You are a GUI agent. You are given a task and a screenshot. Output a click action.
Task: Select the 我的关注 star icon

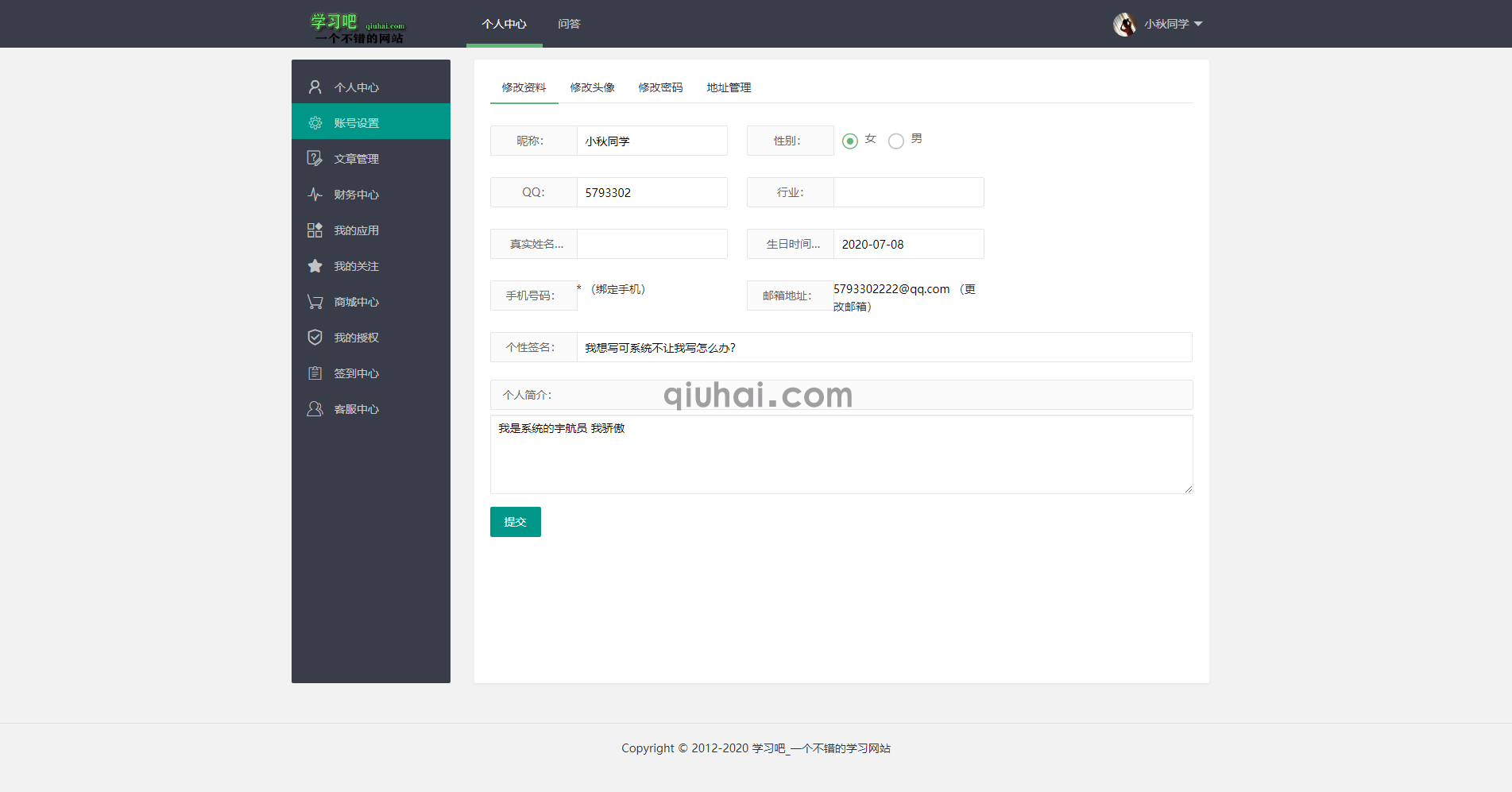315,265
